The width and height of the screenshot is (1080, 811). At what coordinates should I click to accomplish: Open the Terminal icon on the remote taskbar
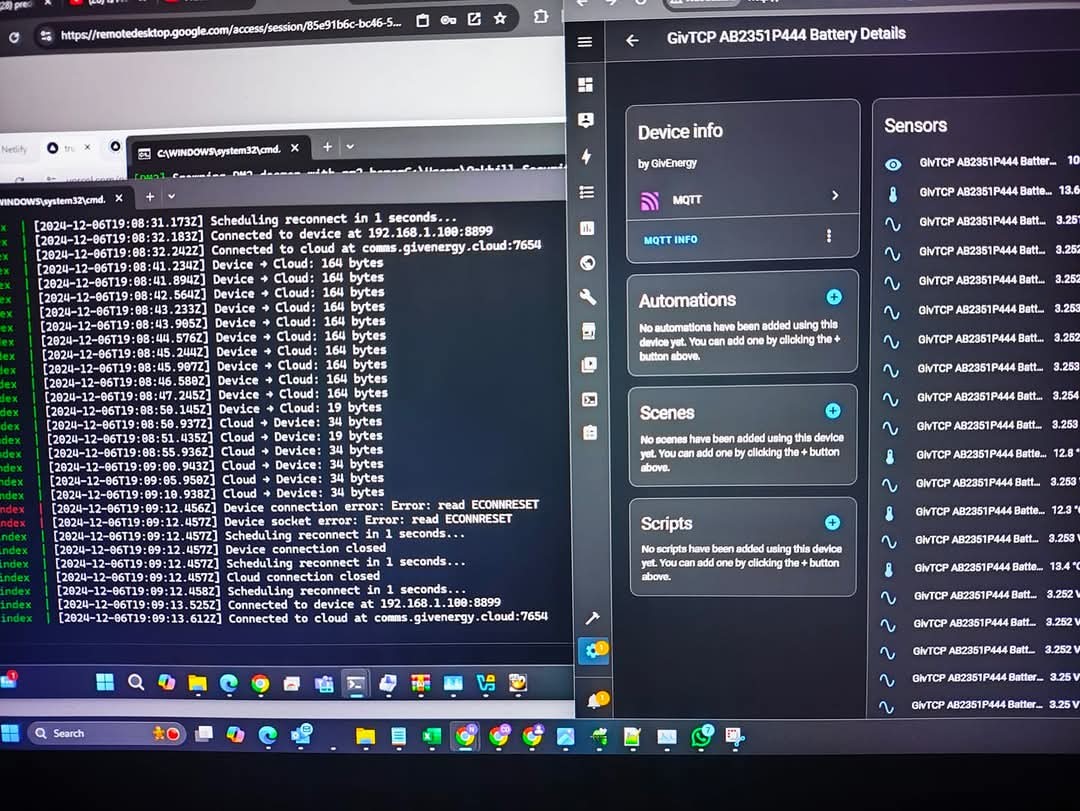[x=355, y=684]
